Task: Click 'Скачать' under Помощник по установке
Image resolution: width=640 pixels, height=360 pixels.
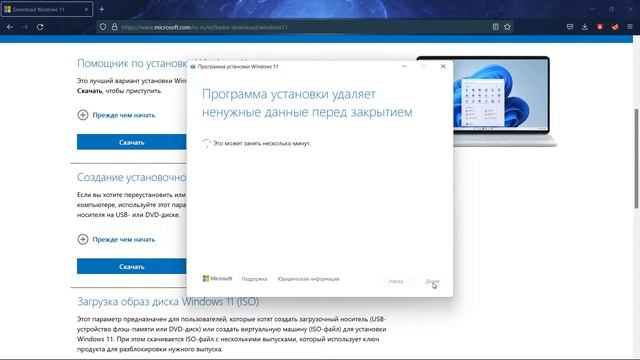Action: pyautogui.click(x=131, y=142)
